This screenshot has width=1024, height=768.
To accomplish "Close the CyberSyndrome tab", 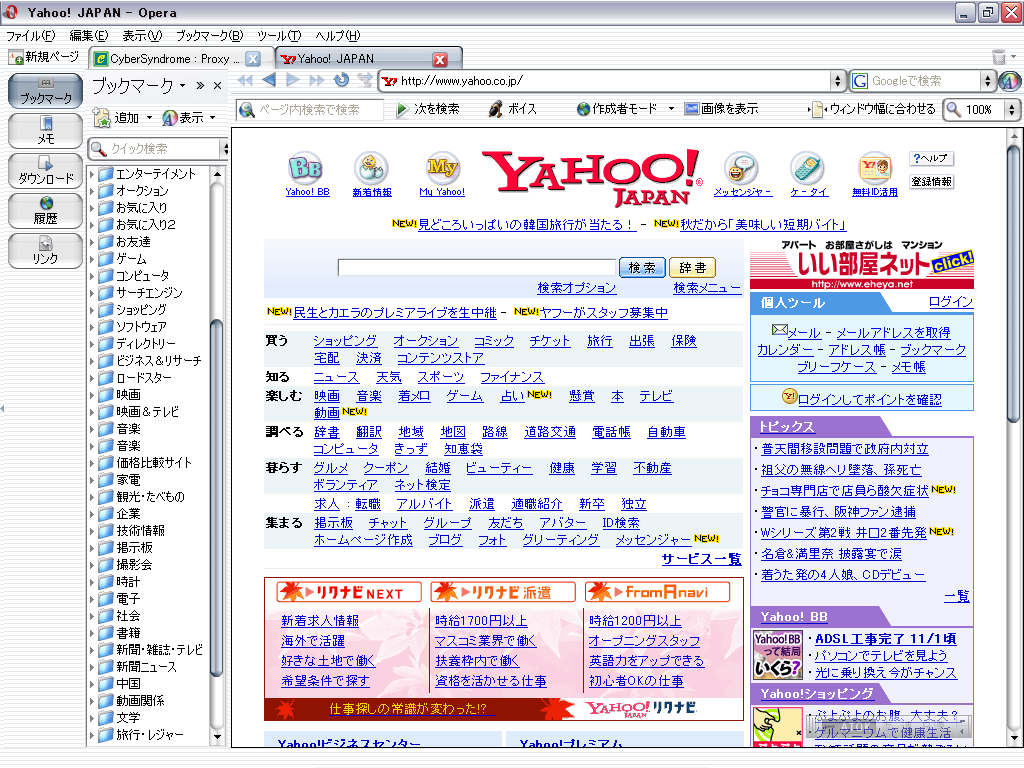I will [x=253, y=59].
